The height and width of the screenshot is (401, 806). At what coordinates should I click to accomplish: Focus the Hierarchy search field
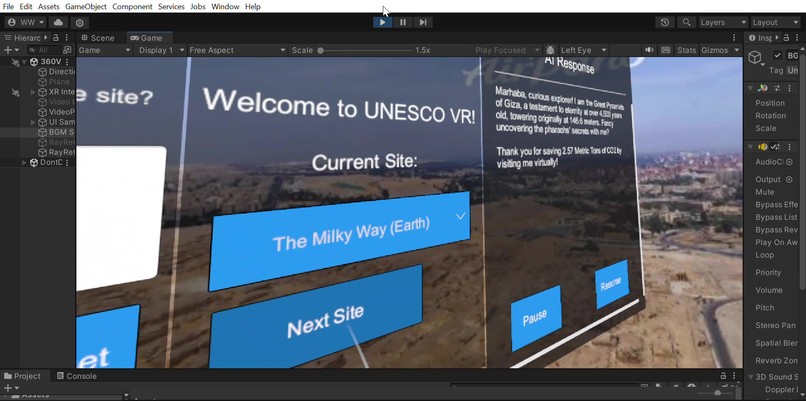(x=44, y=50)
